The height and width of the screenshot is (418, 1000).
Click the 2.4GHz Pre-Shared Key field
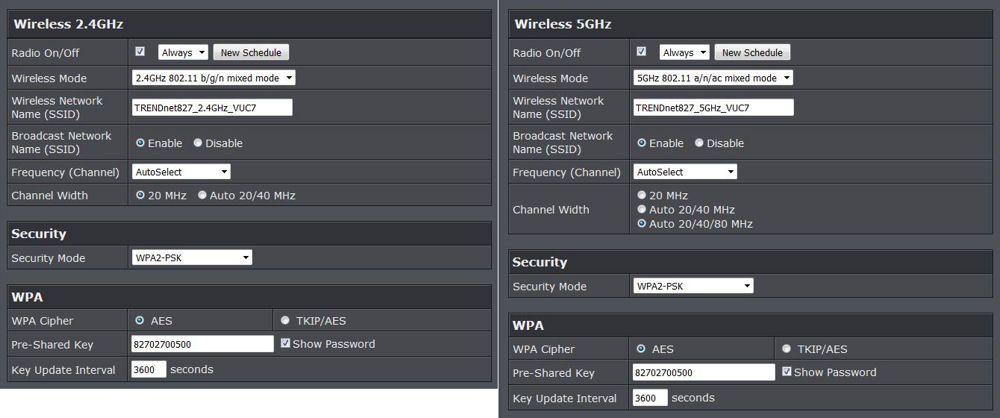pos(203,344)
